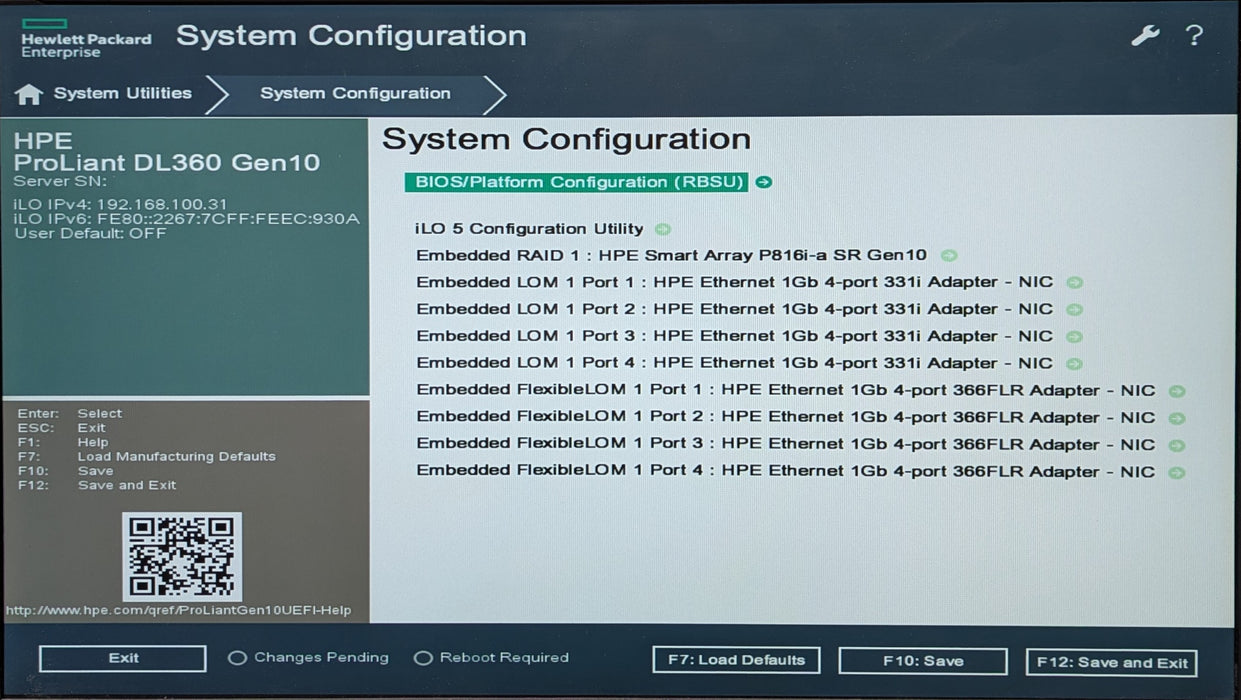Toggle the Reboot Required radio indicator

423,658
